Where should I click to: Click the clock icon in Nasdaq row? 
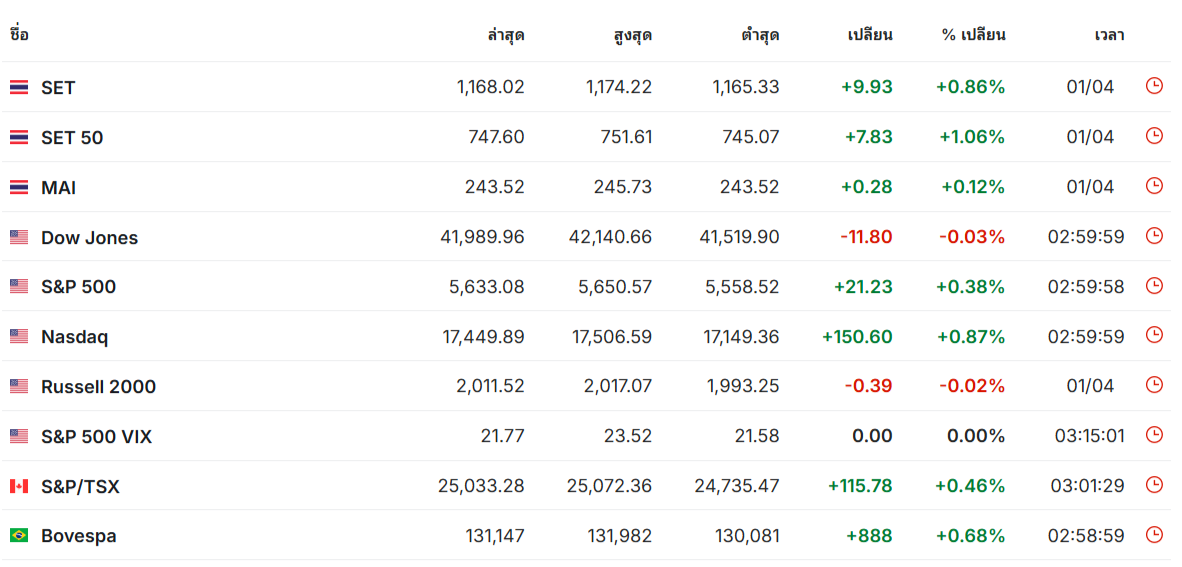[x=1154, y=335]
